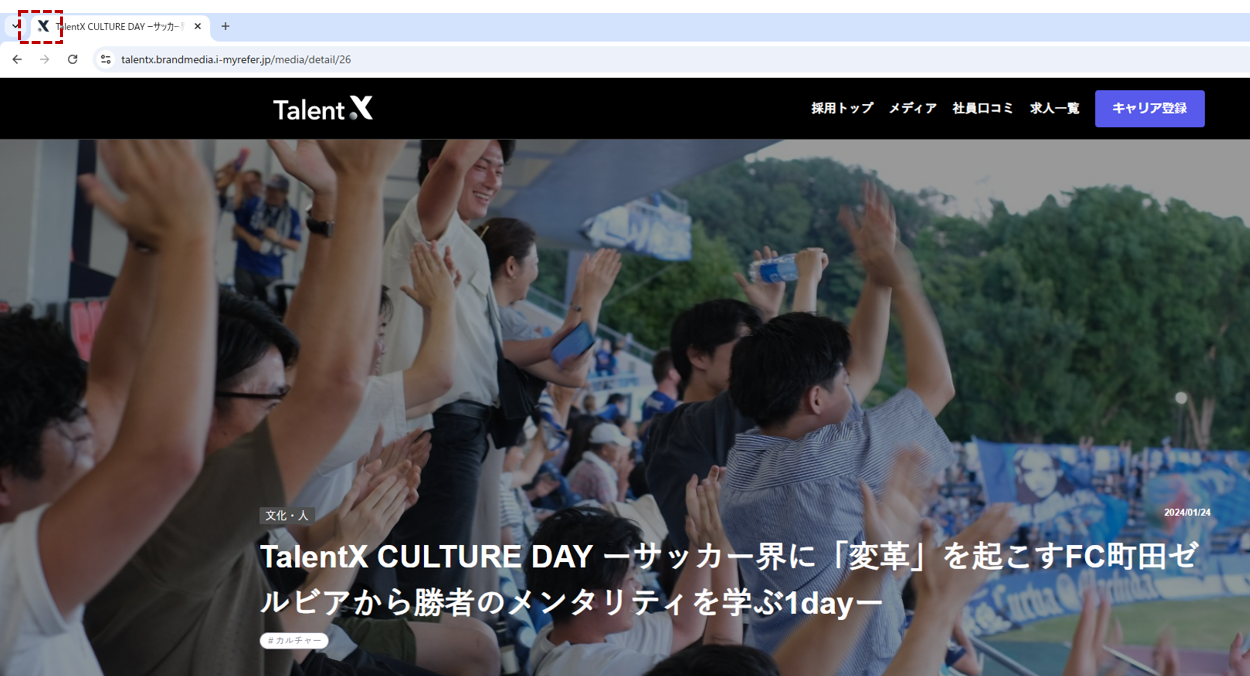The image size is (1250, 676).
Task: Open メディア menu item
Action: click(x=913, y=108)
